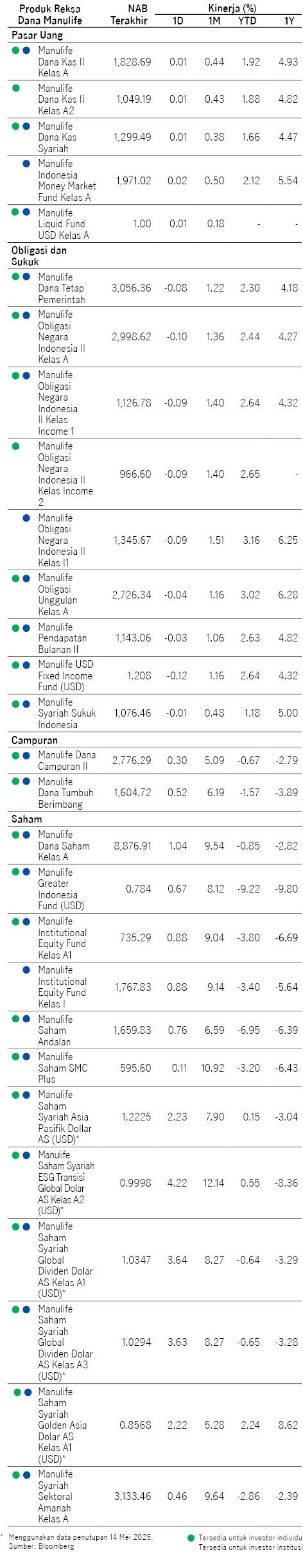The image size is (303, 1568).
Task: Click the 1M column header
Action: 214,21
